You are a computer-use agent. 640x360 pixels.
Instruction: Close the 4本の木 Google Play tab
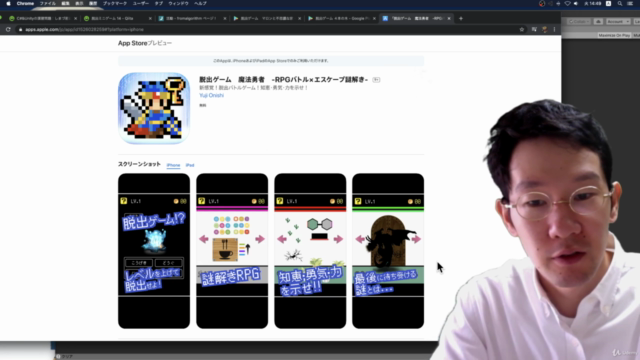[374, 18]
